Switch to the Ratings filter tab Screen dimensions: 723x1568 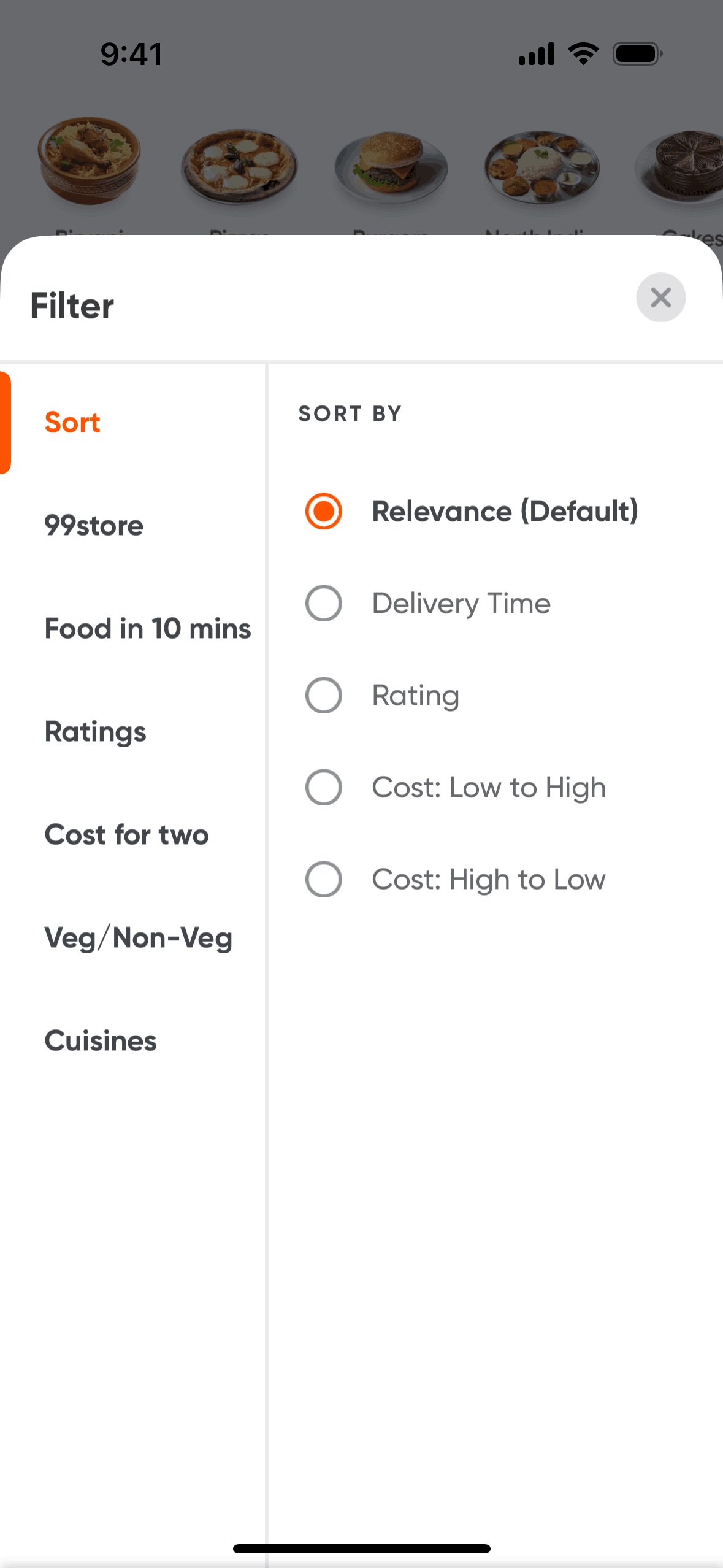pos(96,732)
